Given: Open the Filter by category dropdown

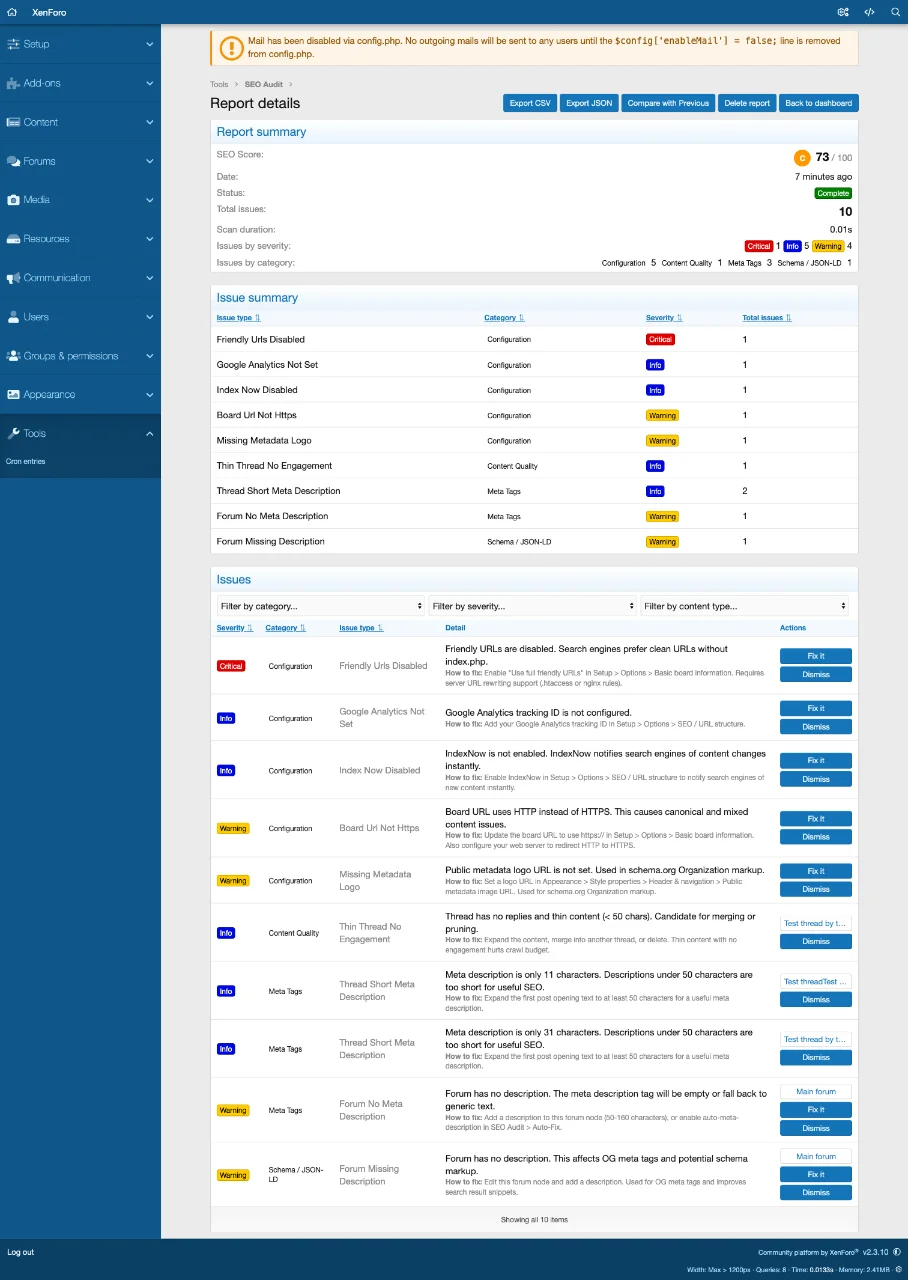Looking at the screenshot, I should (x=321, y=606).
